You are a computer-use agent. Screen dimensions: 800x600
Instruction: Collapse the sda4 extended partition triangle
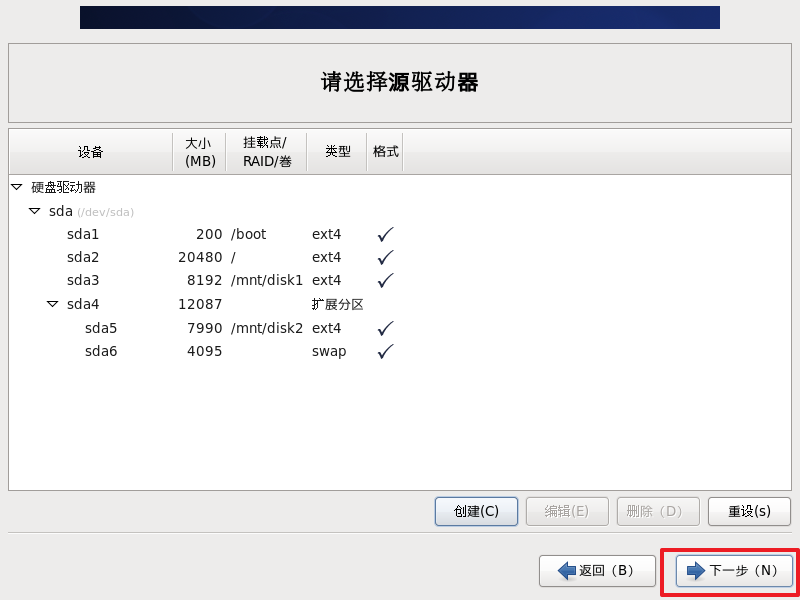point(53,304)
